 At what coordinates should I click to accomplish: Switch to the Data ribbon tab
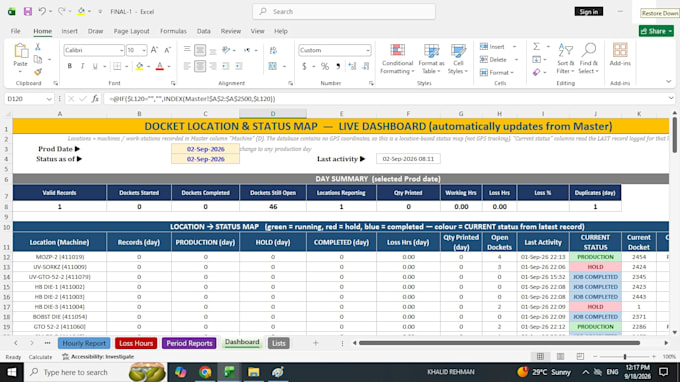[x=203, y=31]
